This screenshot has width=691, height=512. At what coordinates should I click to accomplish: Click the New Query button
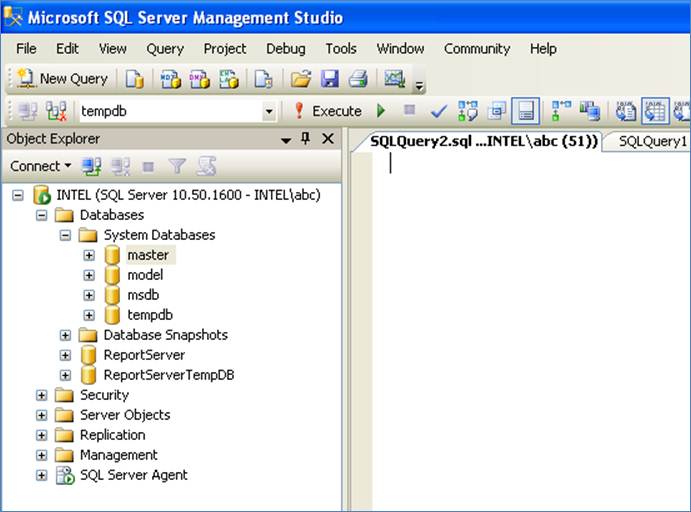tap(63, 79)
